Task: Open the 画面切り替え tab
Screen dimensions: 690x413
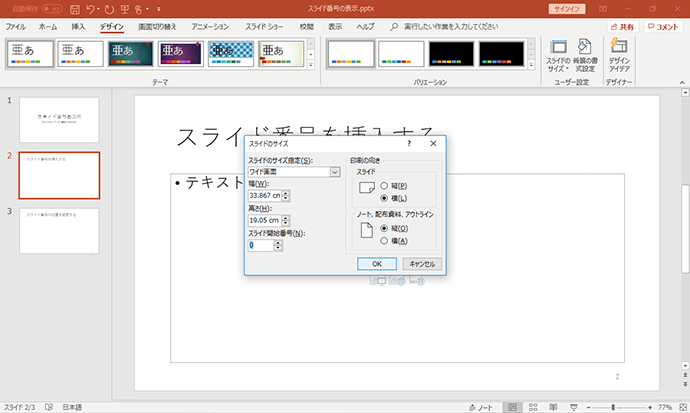Action: click(x=157, y=27)
